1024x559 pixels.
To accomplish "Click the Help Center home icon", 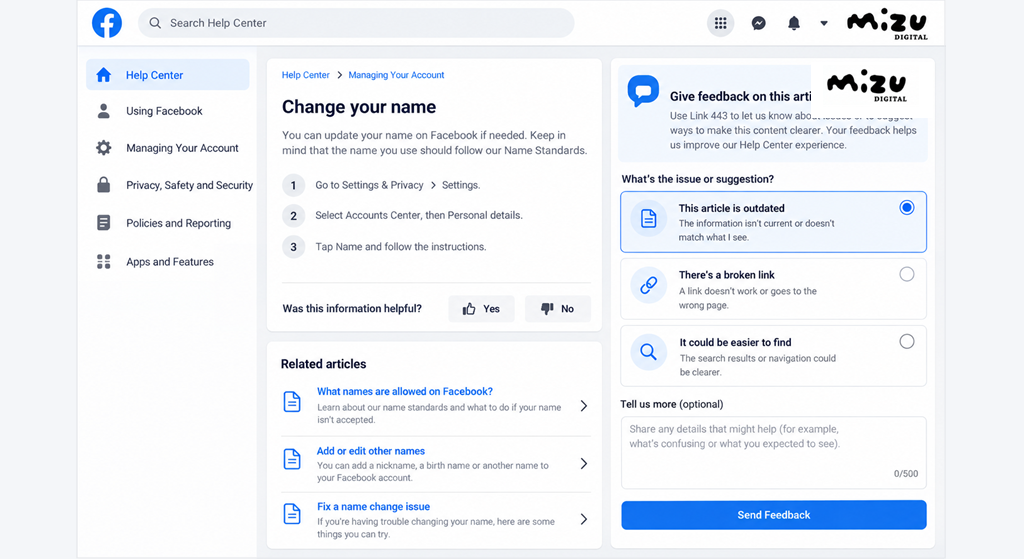I will point(104,75).
